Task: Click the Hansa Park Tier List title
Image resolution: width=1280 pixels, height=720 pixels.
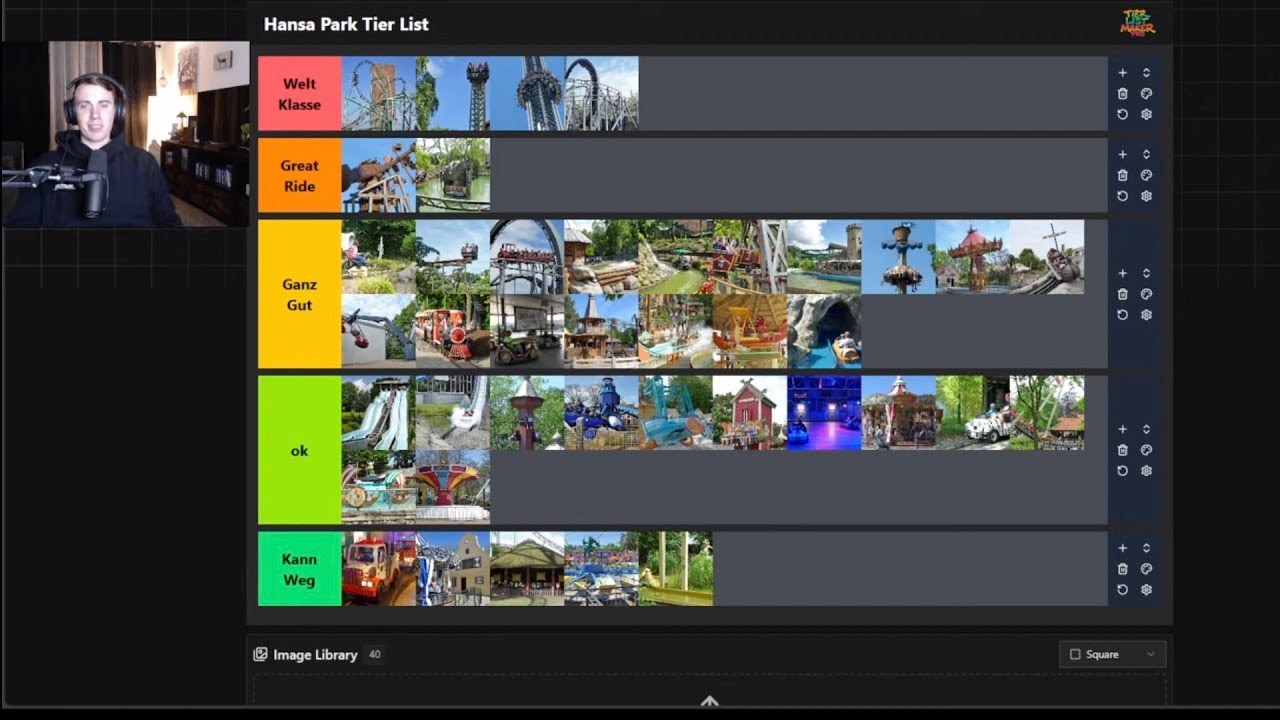Action: pyautogui.click(x=346, y=24)
